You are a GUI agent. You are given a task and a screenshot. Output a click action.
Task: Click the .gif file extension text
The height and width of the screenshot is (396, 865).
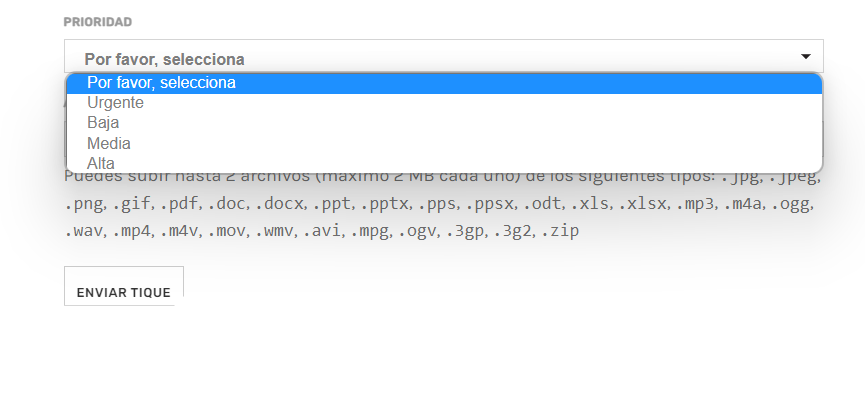[x=131, y=204]
